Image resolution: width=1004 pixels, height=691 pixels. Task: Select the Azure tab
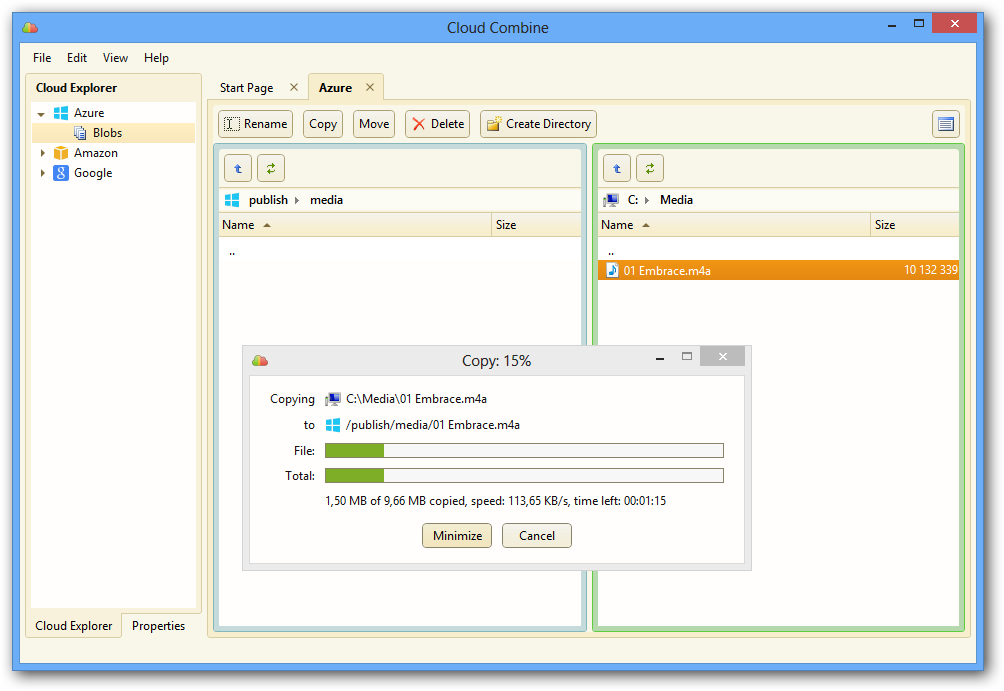tap(336, 88)
